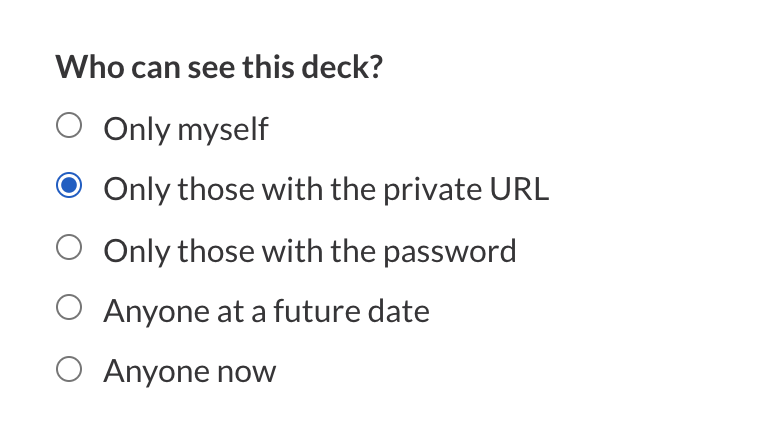Click the 'Who can see this deck?' heading
Screen dimensions: 778x422
click(220, 68)
